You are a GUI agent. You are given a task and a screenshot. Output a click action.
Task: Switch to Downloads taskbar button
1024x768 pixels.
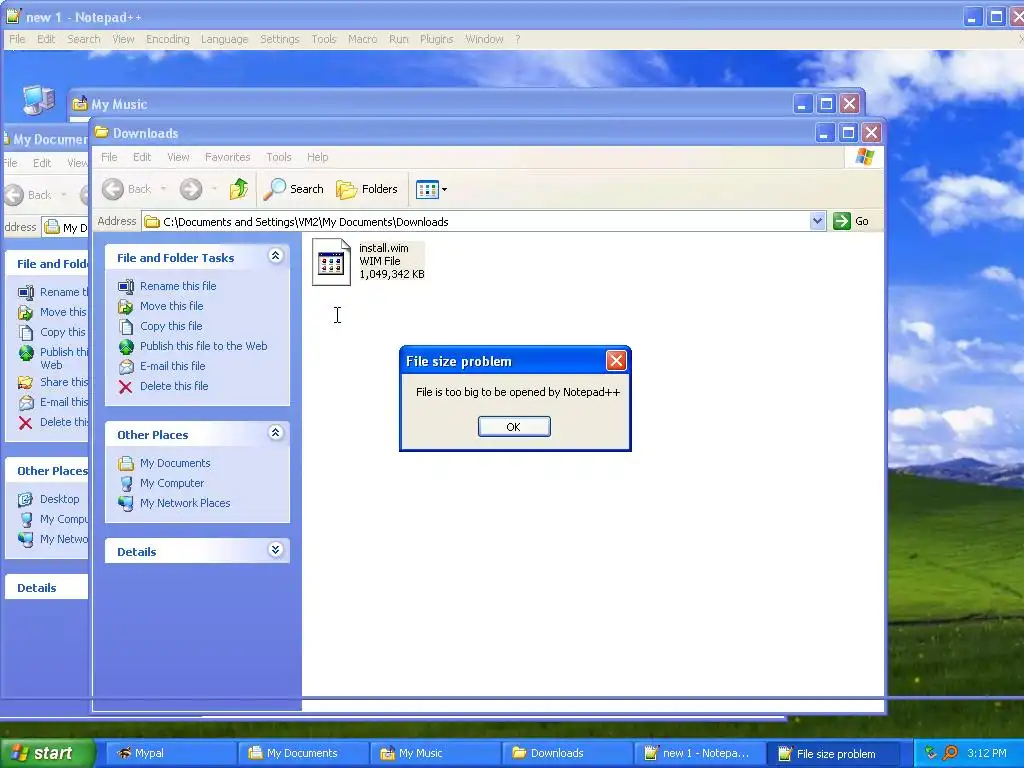(x=567, y=754)
